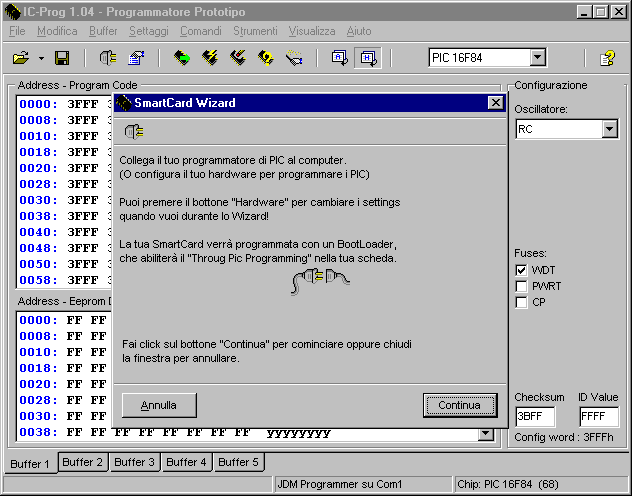Select program code address 0058 row
This screenshot has height=496, width=632.
64,280
